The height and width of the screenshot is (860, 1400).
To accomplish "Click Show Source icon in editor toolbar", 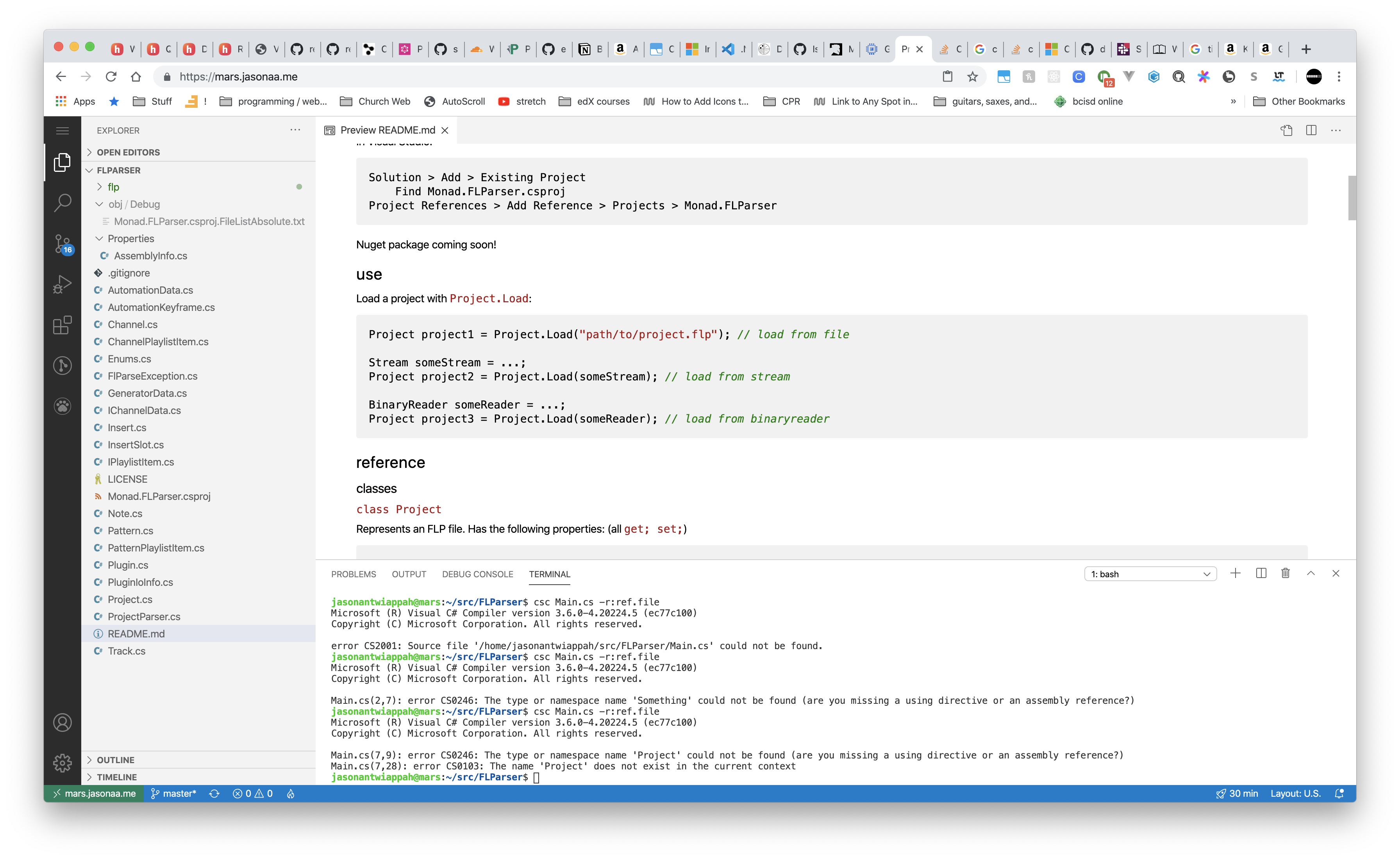I will pyautogui.click(x=1286, y=130).
